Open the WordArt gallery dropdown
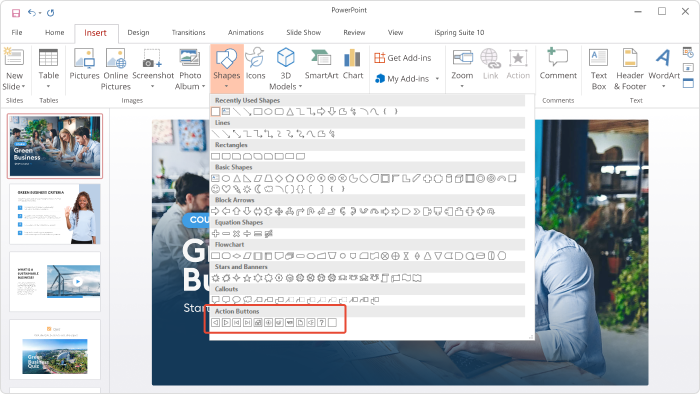Screen dimensions: 700x394 pyautogui.click(x=663, y=86)
